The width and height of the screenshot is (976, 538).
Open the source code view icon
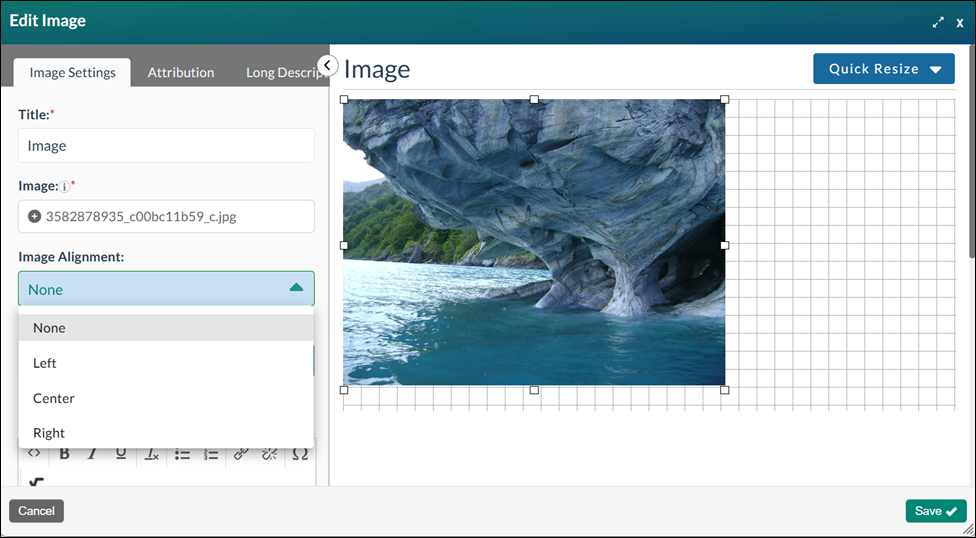(x=34, y=453)
